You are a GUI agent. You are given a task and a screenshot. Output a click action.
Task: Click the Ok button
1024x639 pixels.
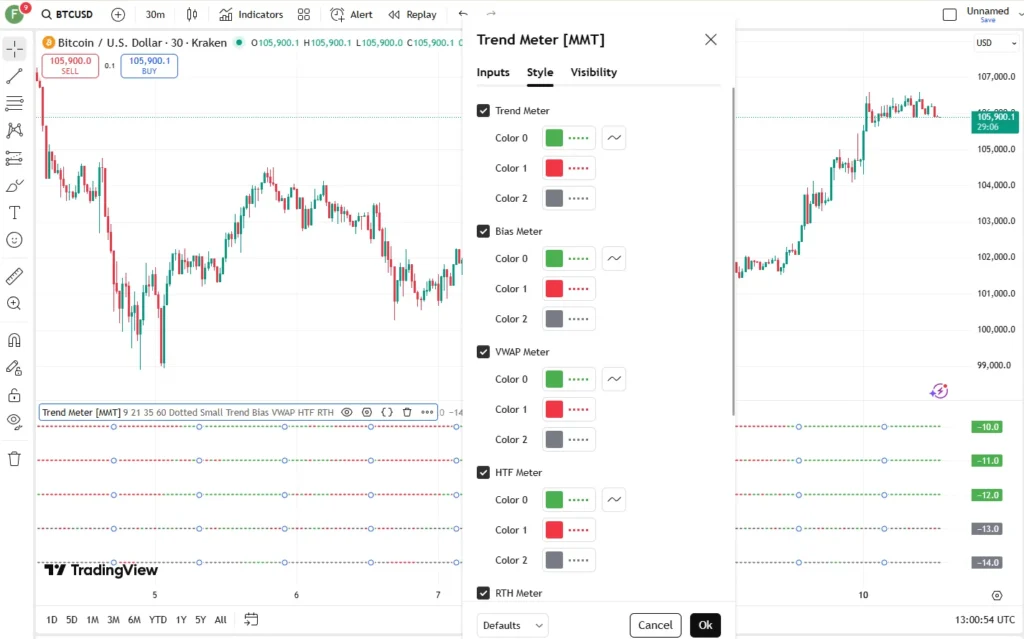click(x=705, y=625)
